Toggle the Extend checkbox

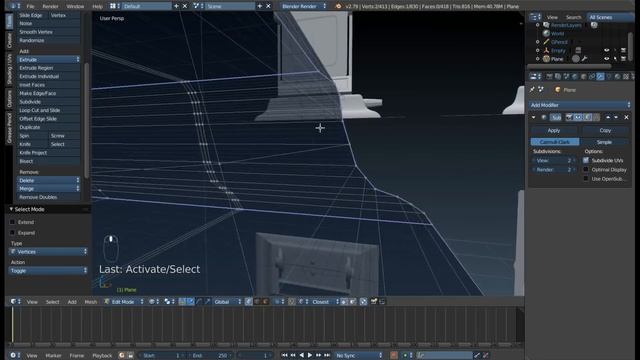coord(12,222)
